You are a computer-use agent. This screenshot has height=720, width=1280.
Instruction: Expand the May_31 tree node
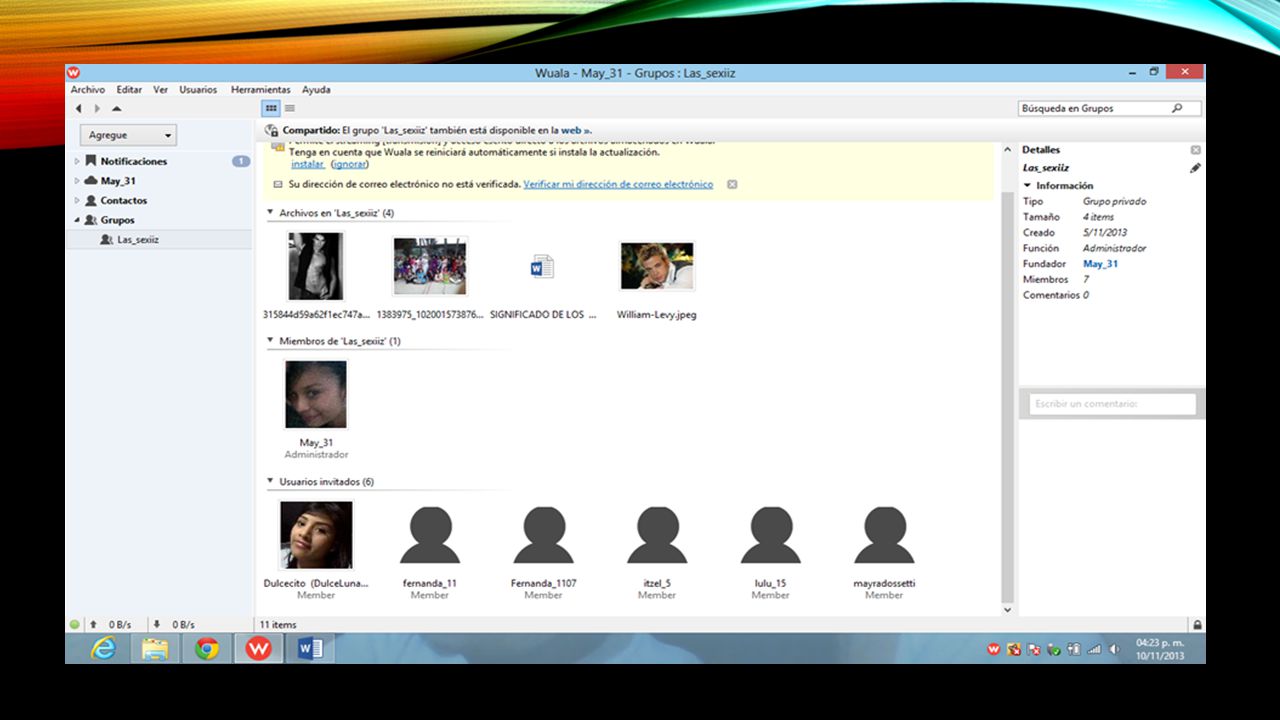(77, 181)
